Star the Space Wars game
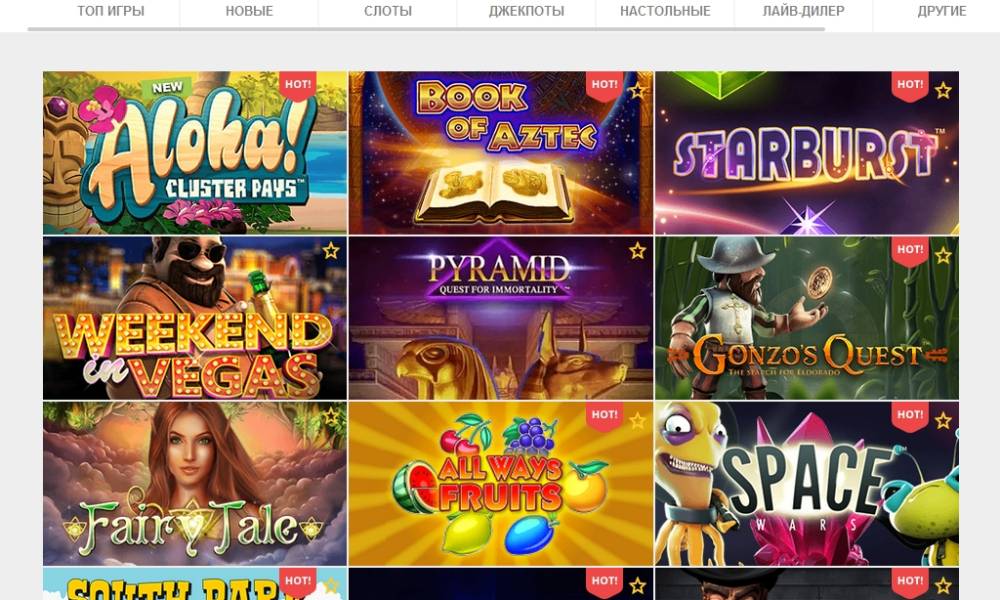The image size is (1000, 600). click(x=943, y=421)
